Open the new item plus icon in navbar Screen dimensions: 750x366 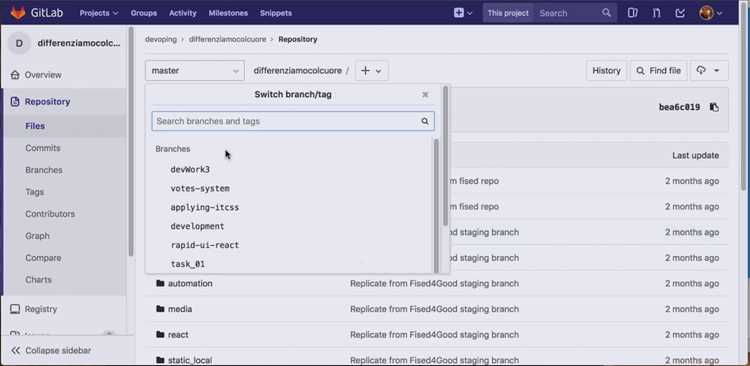coord(462,13)
